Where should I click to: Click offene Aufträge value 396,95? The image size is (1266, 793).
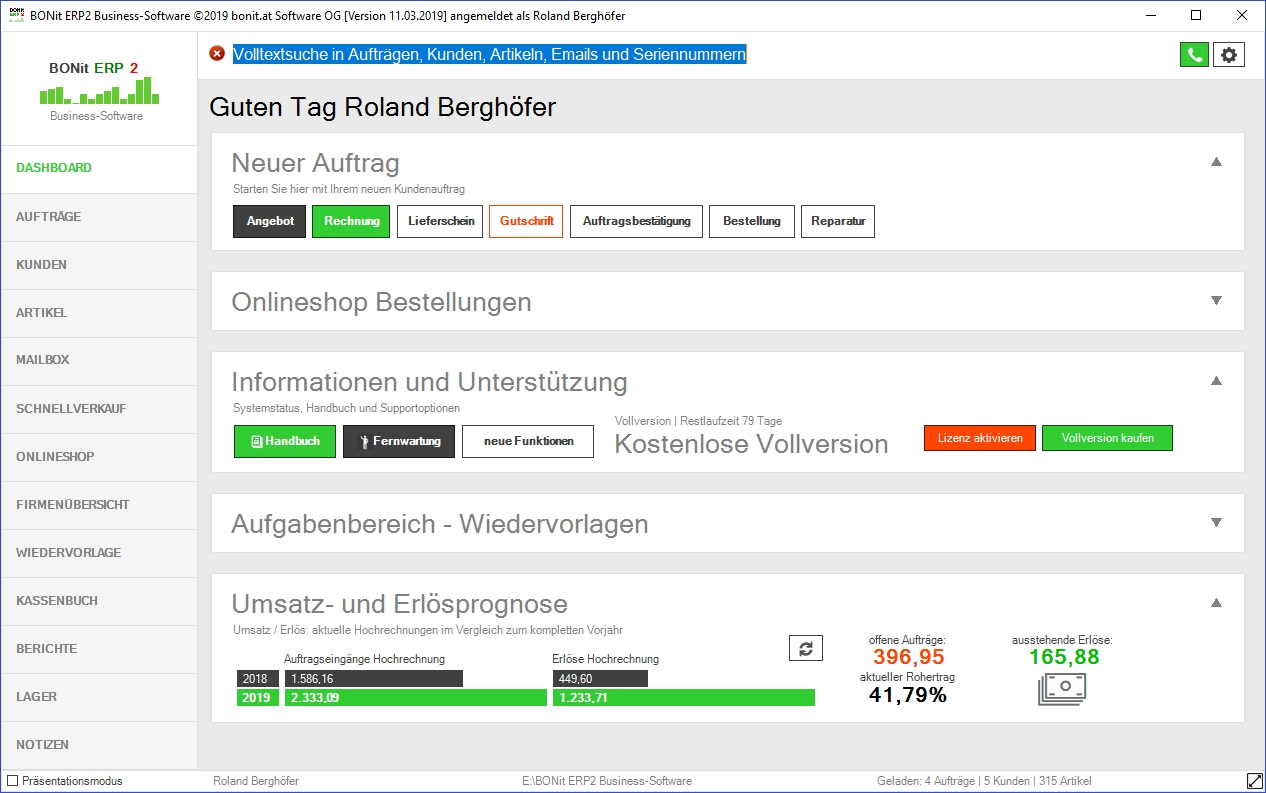(x=908, y=658)
